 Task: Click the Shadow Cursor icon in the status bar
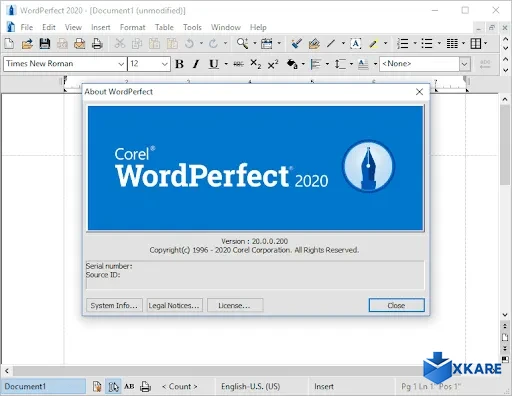point(113,387)
